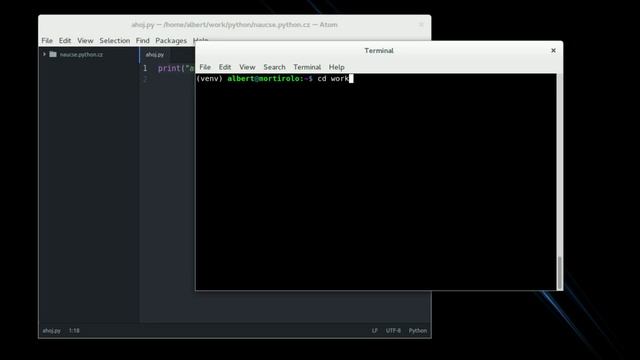640x360 pixels.
Task: Open the Packages menu in Atom
Action: pos(171,40)
